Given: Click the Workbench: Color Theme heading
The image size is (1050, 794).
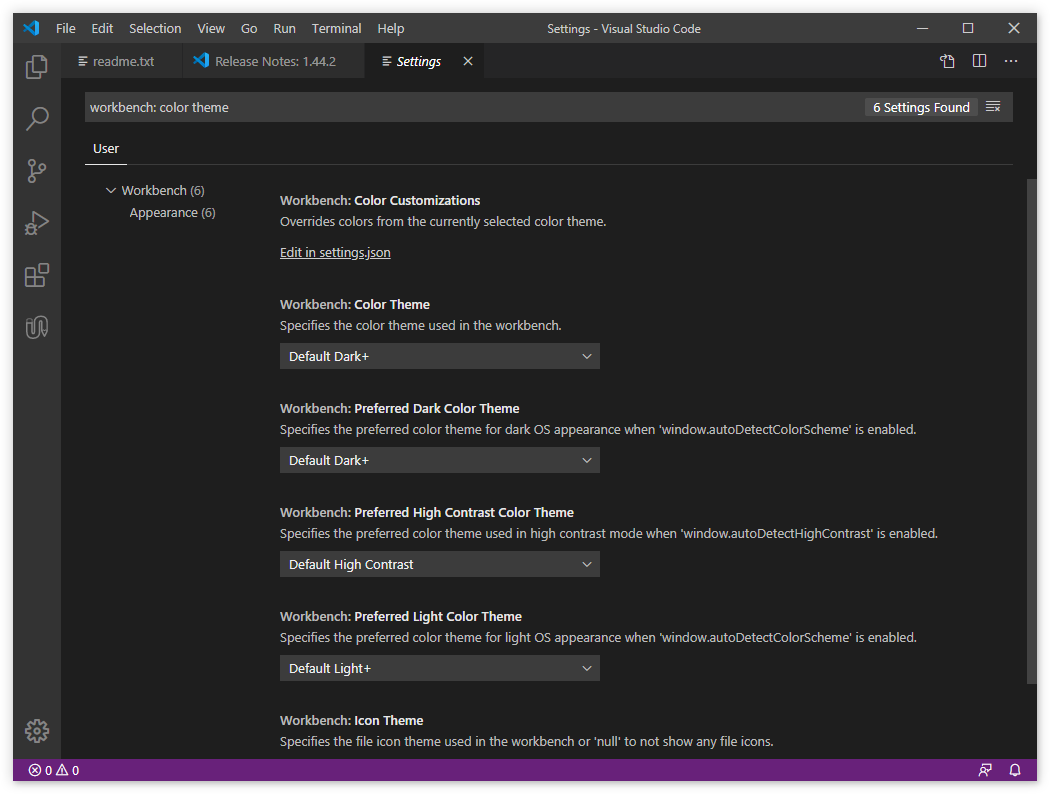Looking at the screenshot, I should coord(355,304).
